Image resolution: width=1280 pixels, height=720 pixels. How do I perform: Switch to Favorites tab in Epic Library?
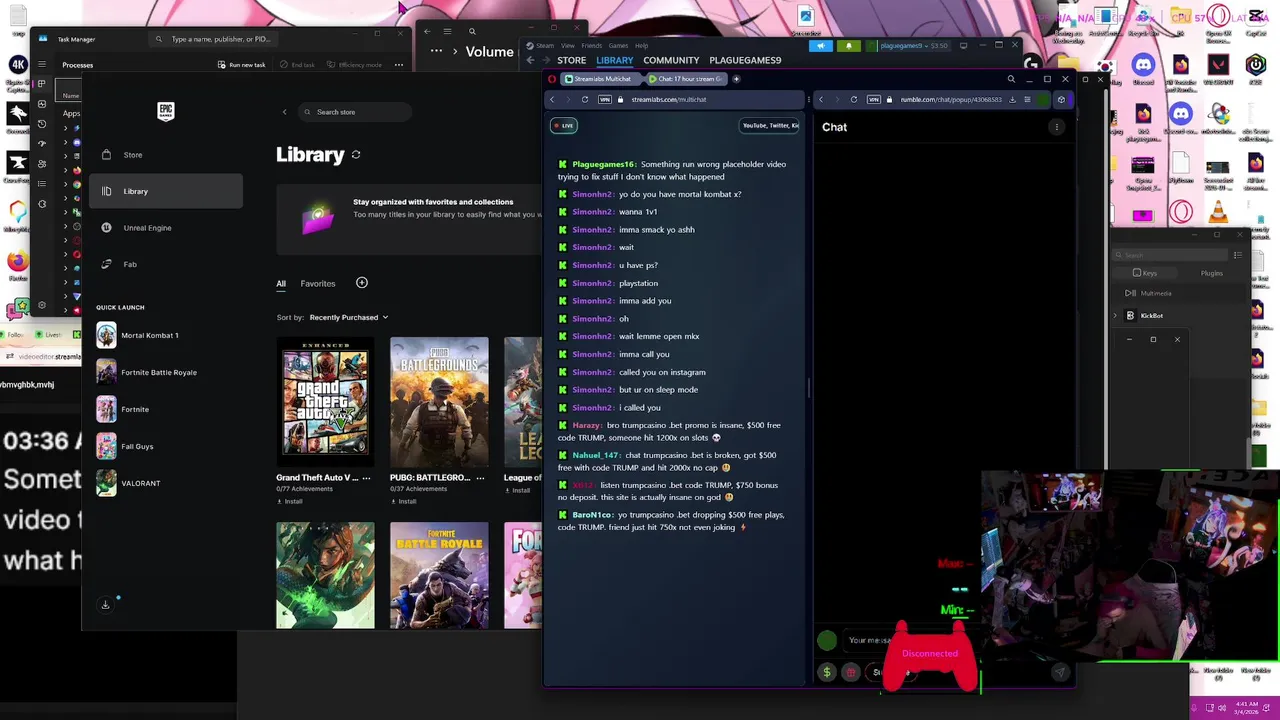(318, 284)
